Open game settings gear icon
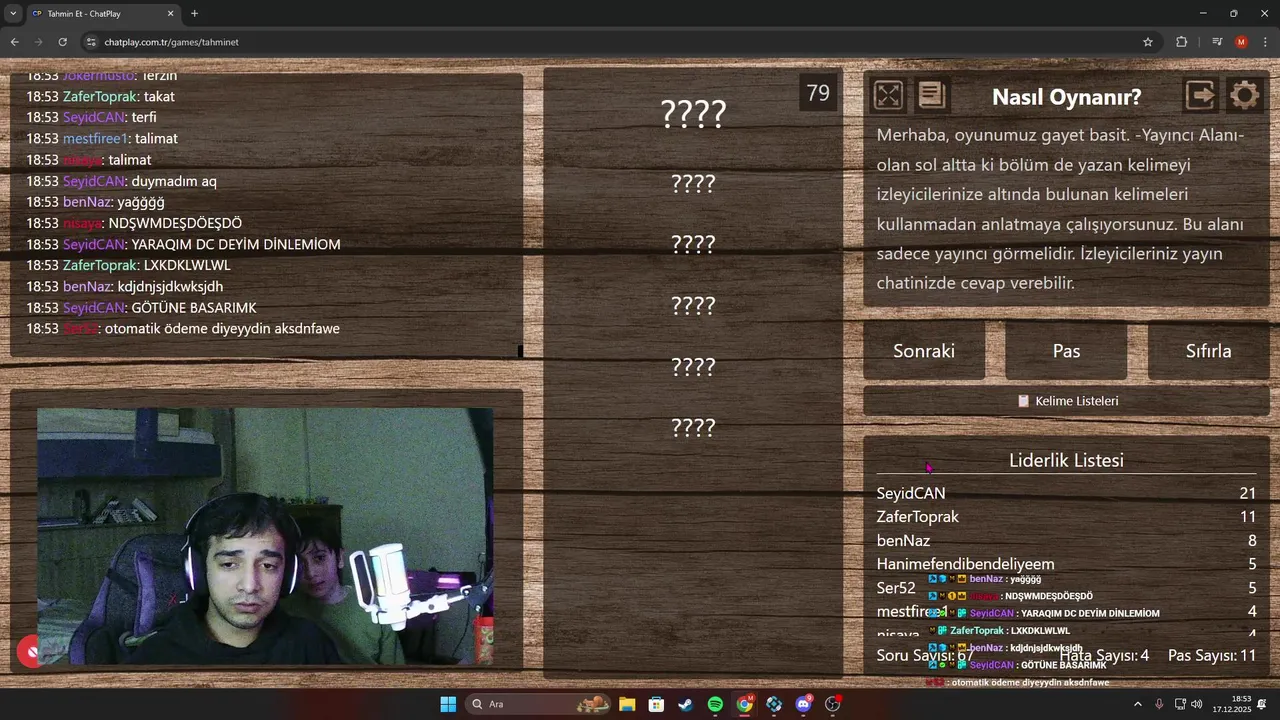The width and height of the screenshot is (1280, 720). [x=1245, y=96]
